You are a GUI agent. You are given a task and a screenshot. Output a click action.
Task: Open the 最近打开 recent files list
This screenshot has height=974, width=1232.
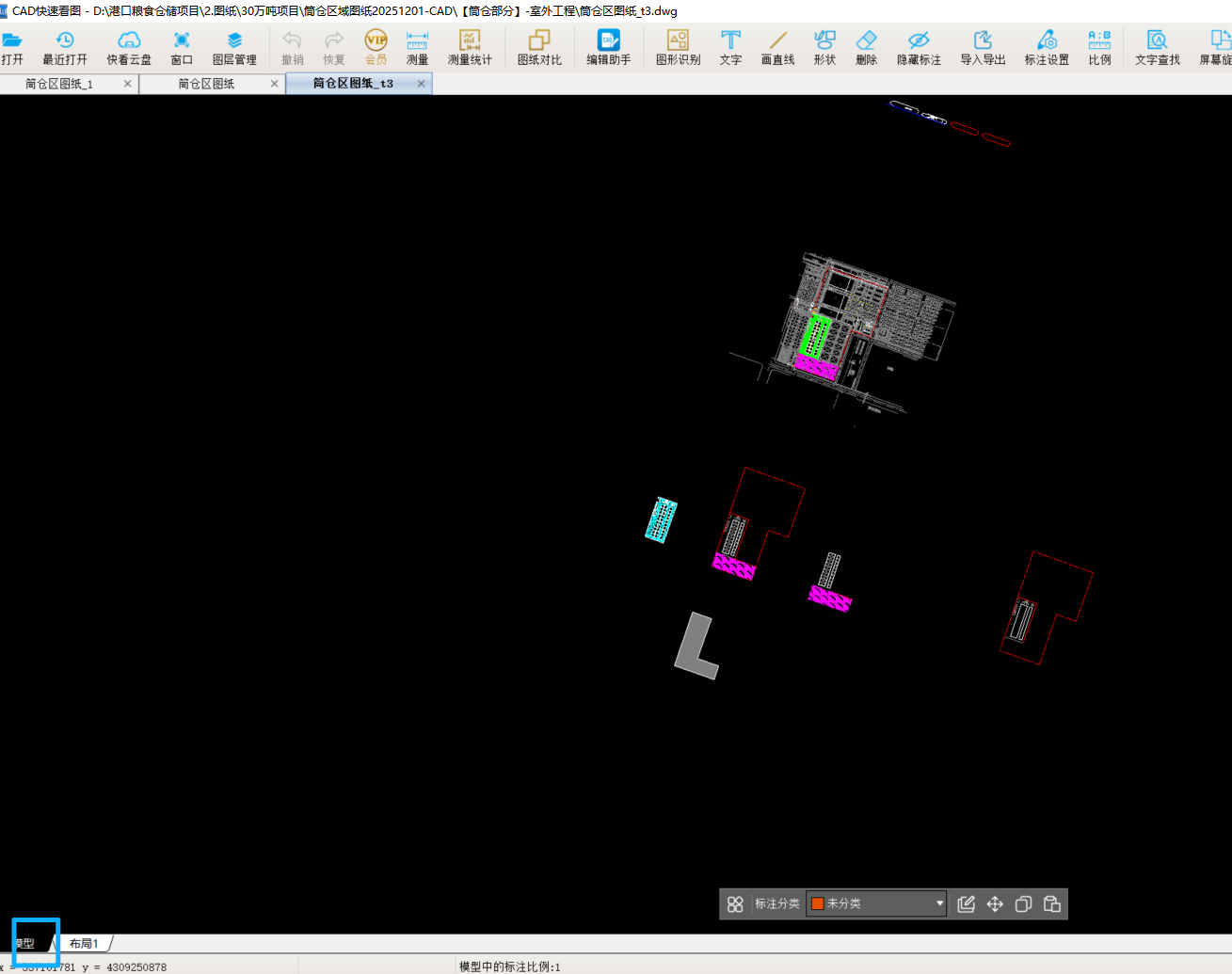pos(65,47)
